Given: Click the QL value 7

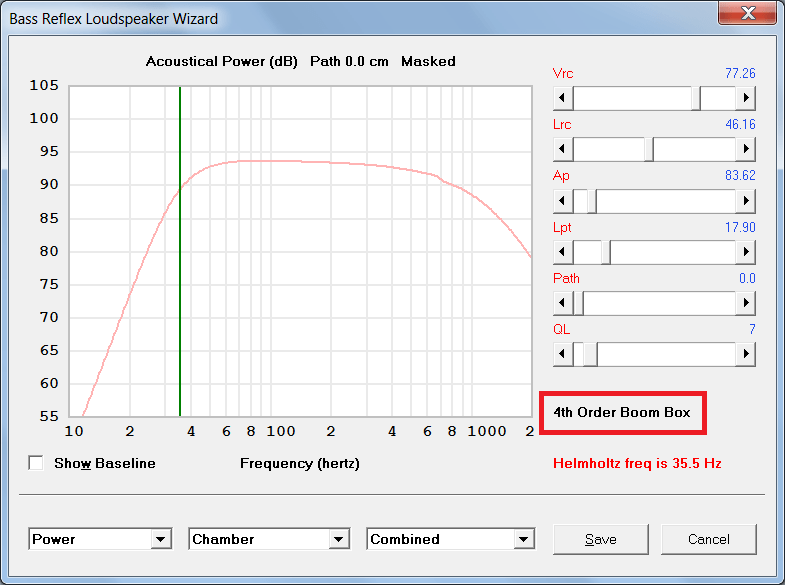Looking at the screenshot, I should [x=752, y=329].
